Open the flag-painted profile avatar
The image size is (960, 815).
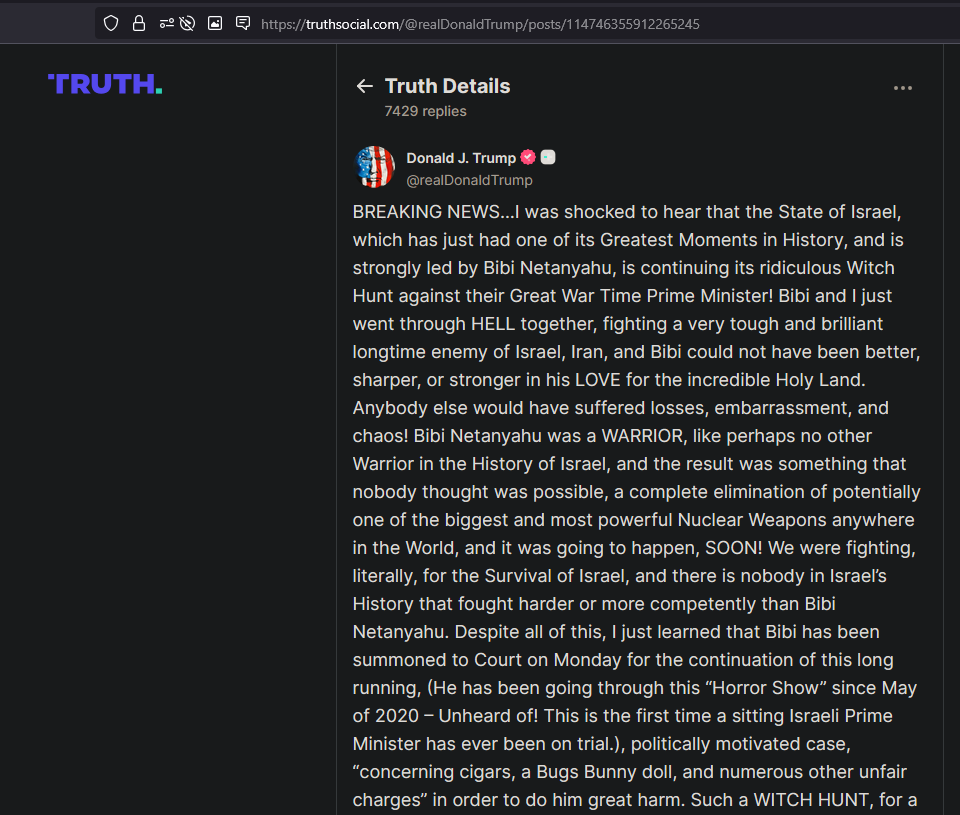click(375, 167)
